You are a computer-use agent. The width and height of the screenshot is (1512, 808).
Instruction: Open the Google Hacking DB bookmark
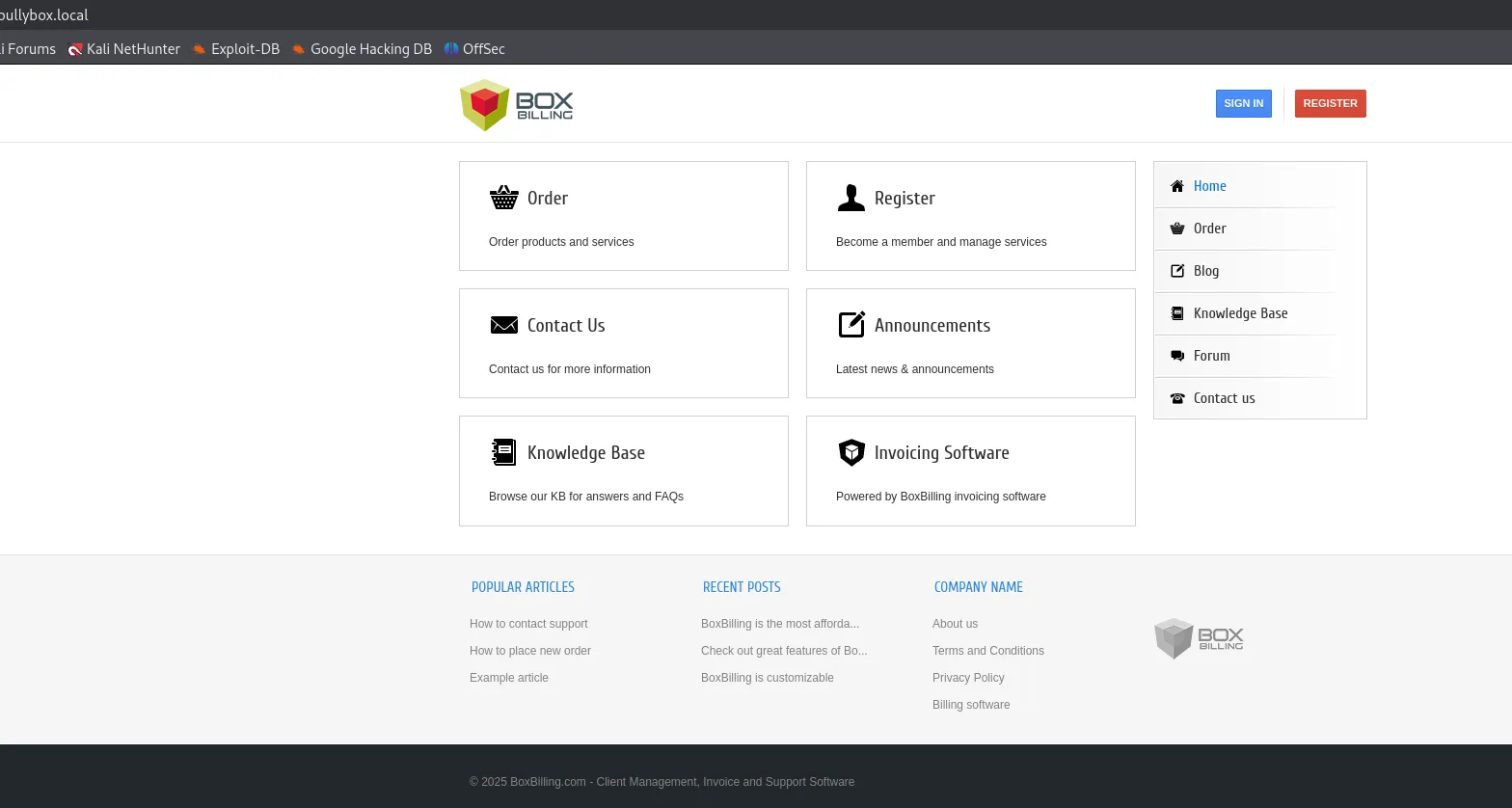pyautogui.click(x=370, y=49)
